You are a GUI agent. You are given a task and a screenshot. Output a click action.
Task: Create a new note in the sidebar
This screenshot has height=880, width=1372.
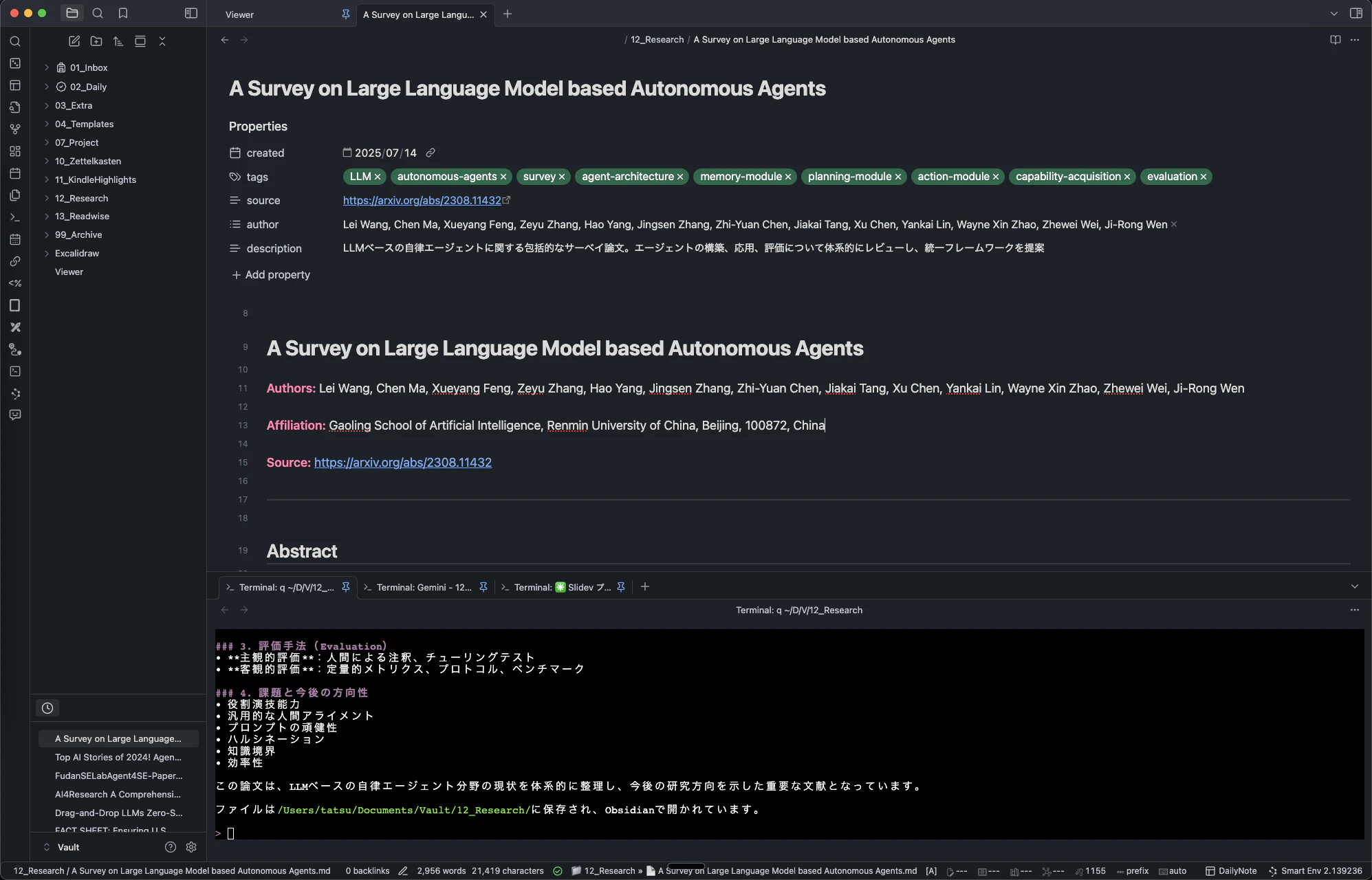pos(74,41)
